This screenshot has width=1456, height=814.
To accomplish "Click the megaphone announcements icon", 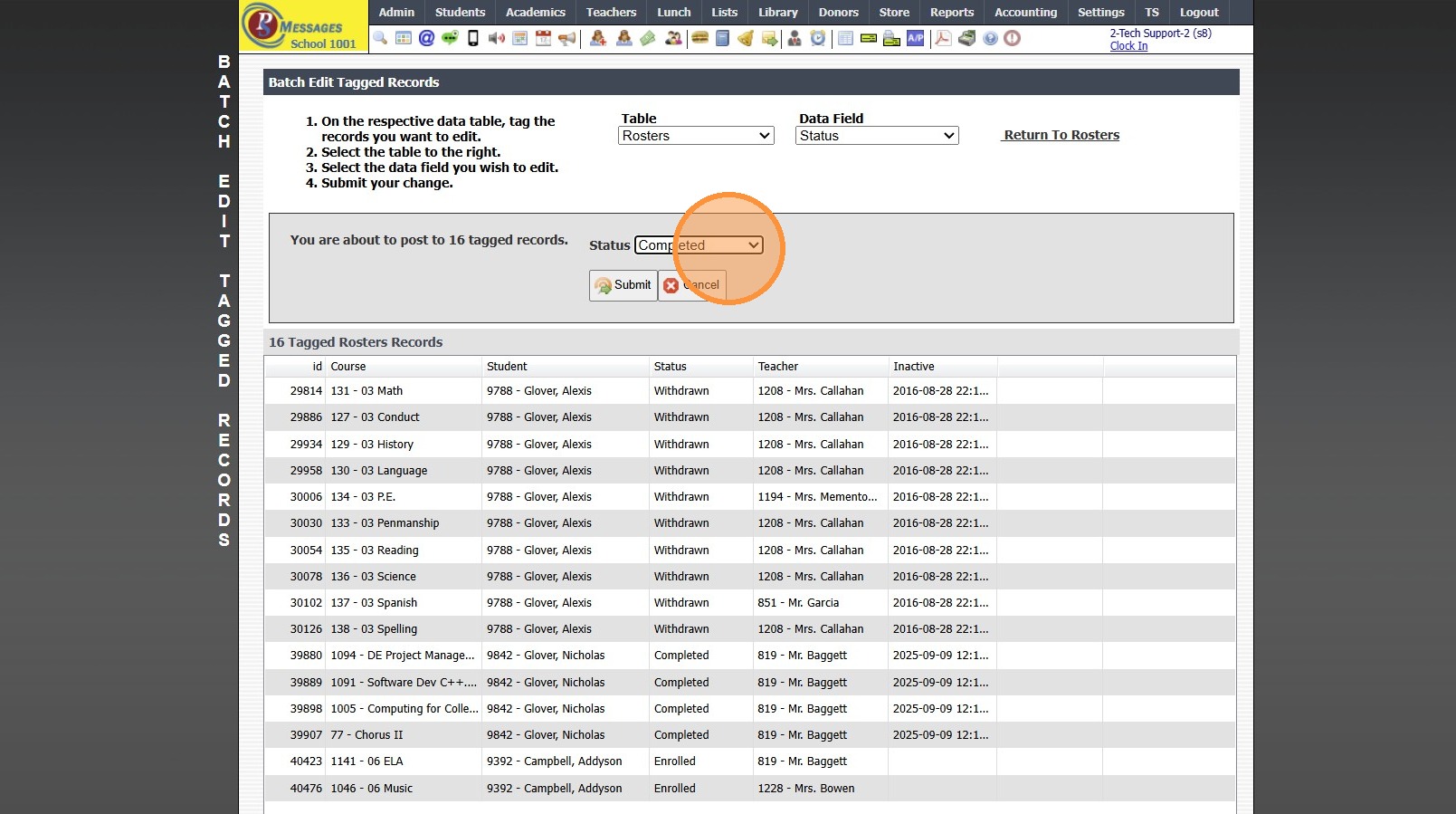I will (567, 38).
